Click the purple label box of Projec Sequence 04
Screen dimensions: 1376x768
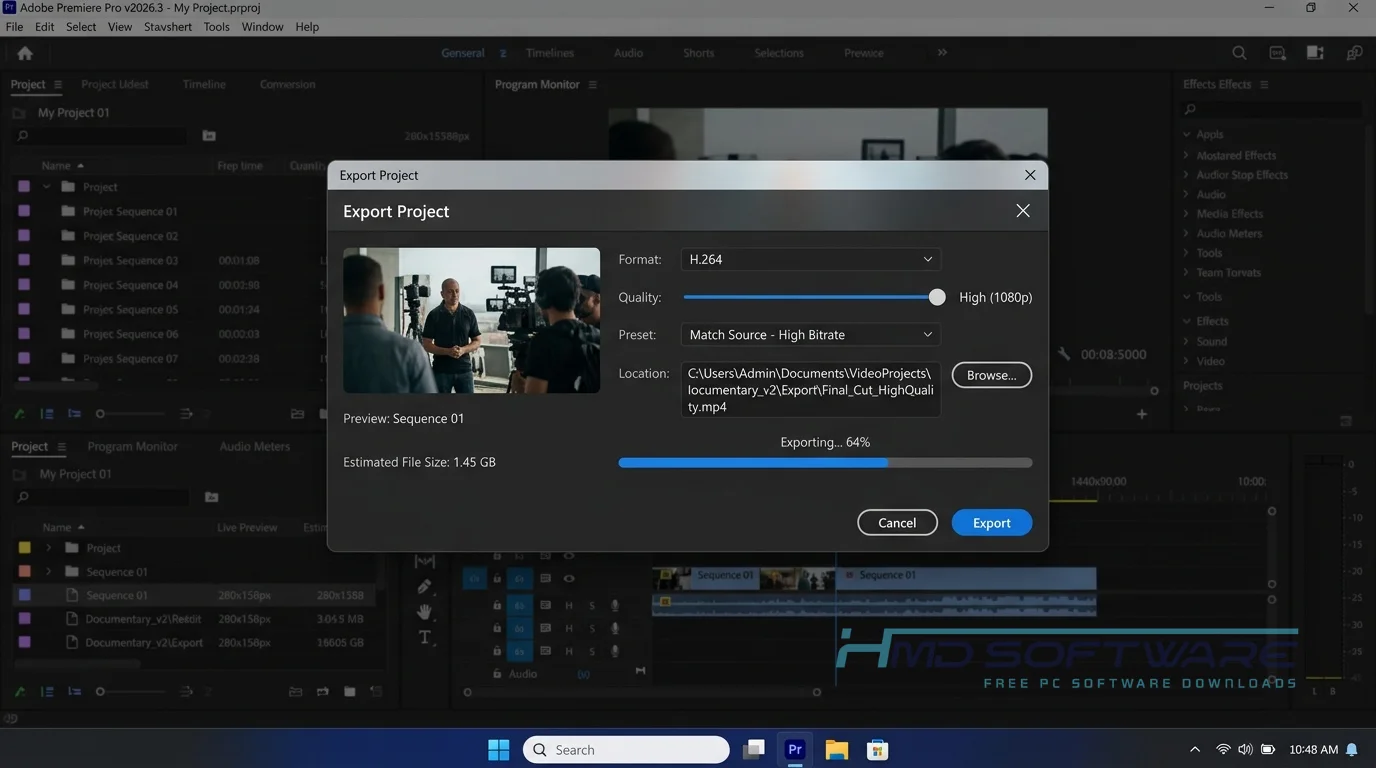[24, 285]
